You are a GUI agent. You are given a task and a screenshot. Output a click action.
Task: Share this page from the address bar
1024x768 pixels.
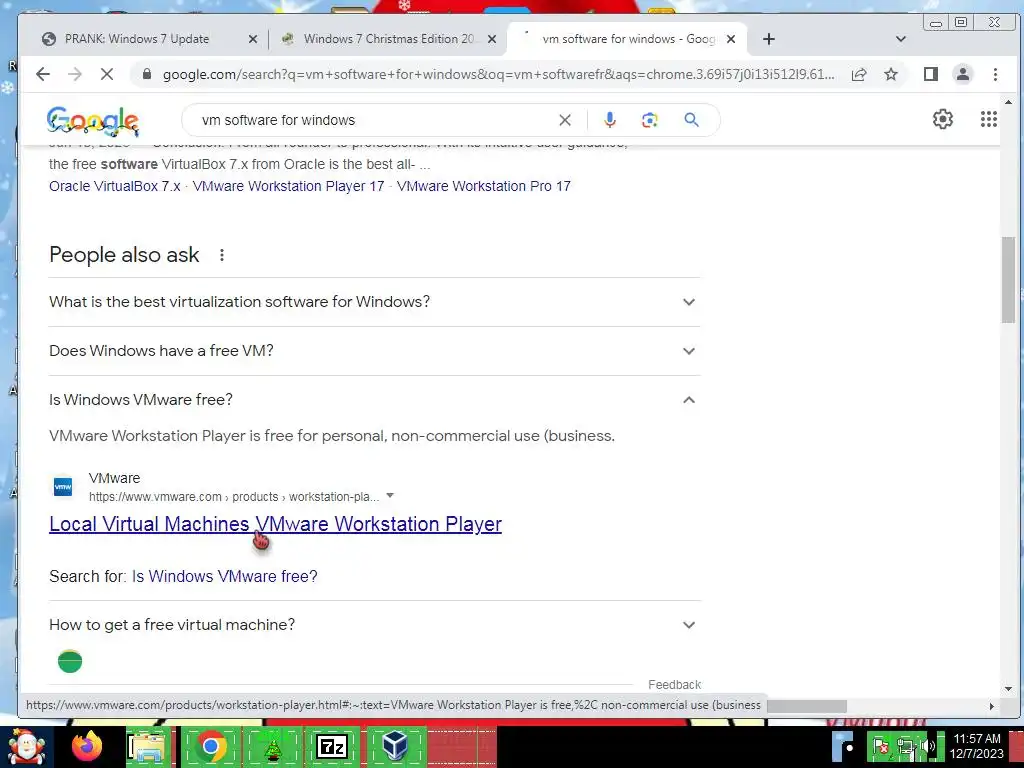click(859, 74)
